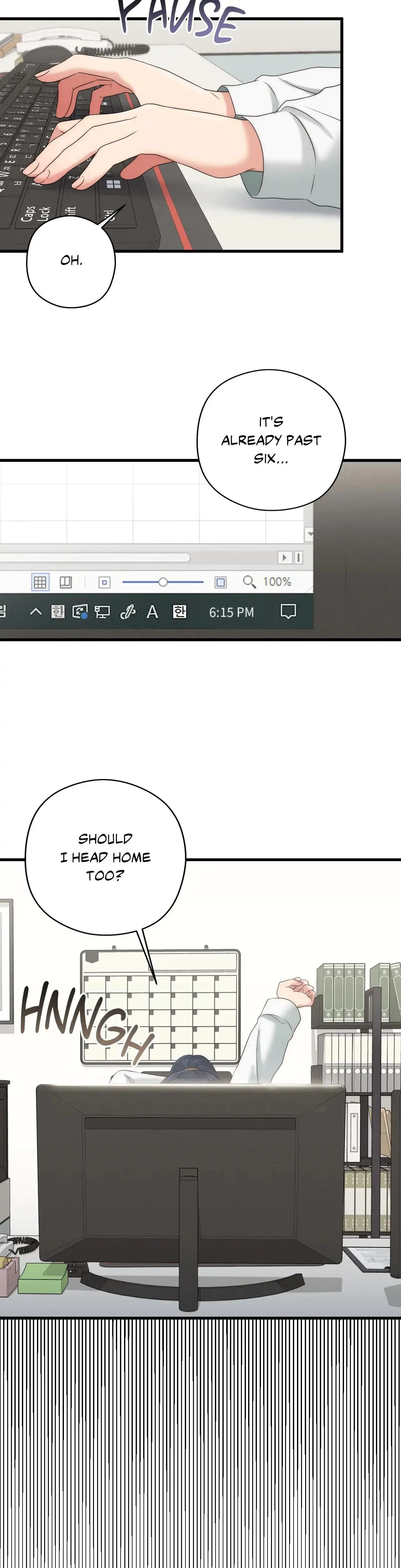Click the 100% zoom level text

(x=277, y=582)
